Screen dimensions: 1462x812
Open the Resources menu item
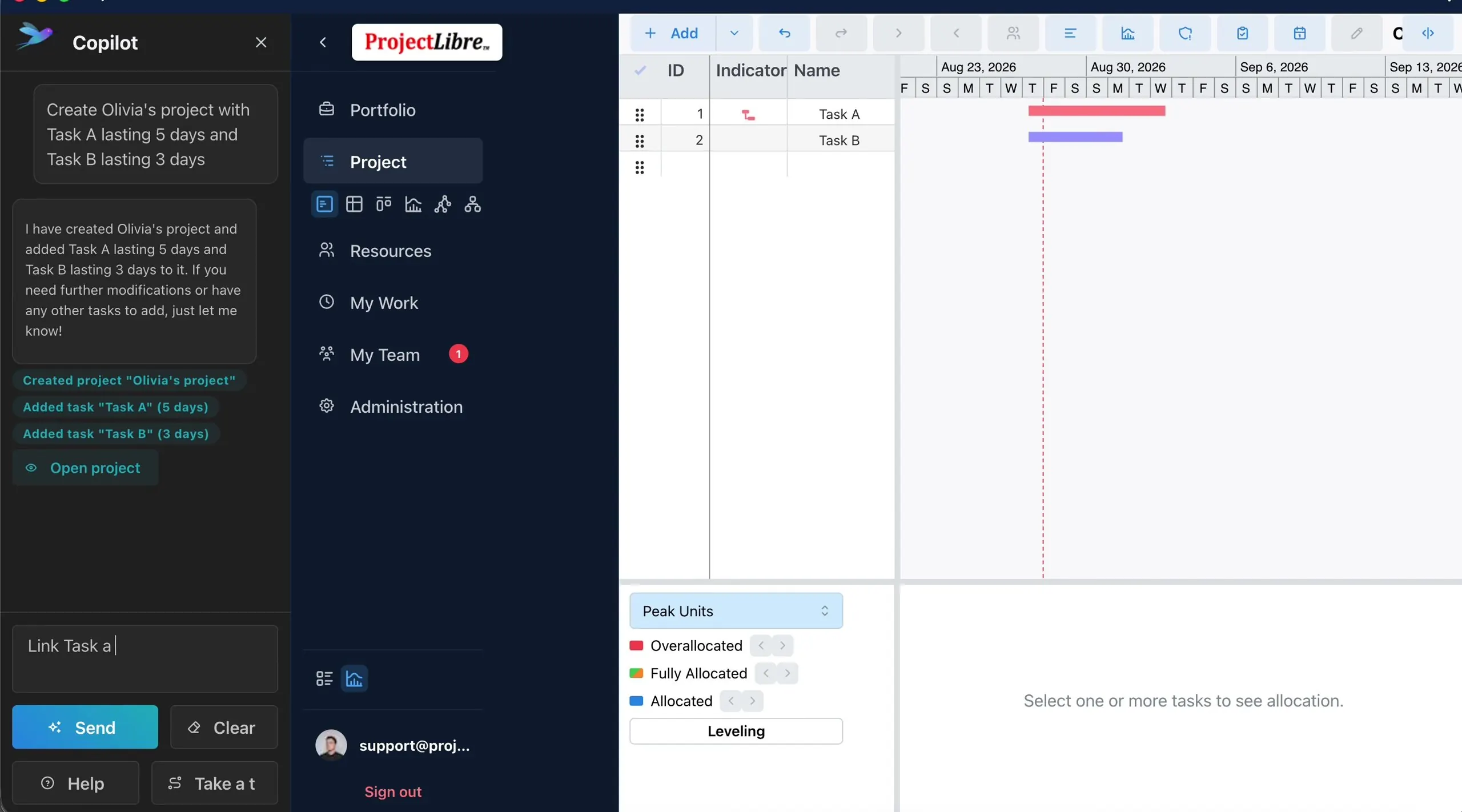coord(393,251)
